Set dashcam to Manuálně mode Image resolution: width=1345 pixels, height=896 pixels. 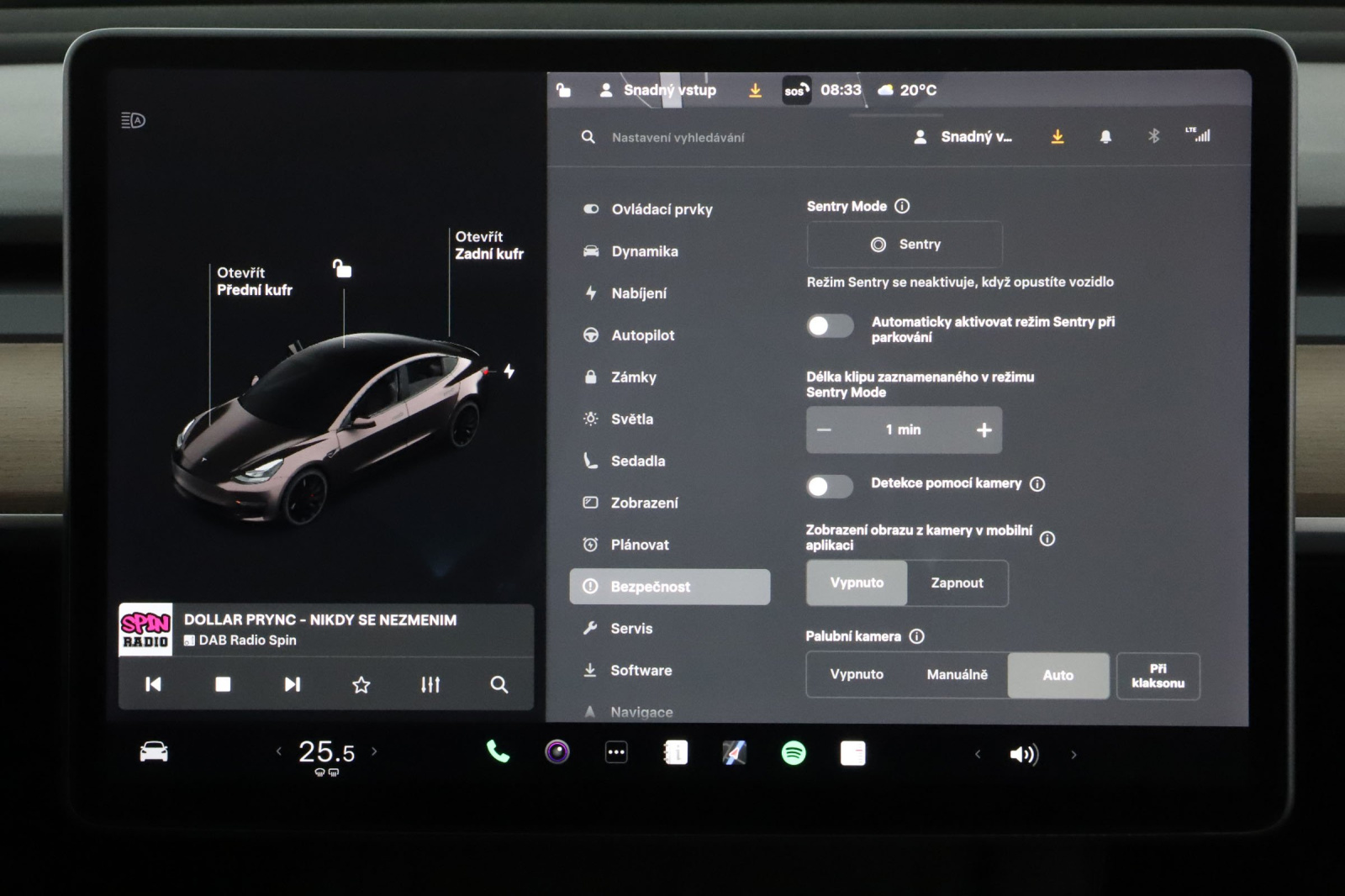coord(957,675)
